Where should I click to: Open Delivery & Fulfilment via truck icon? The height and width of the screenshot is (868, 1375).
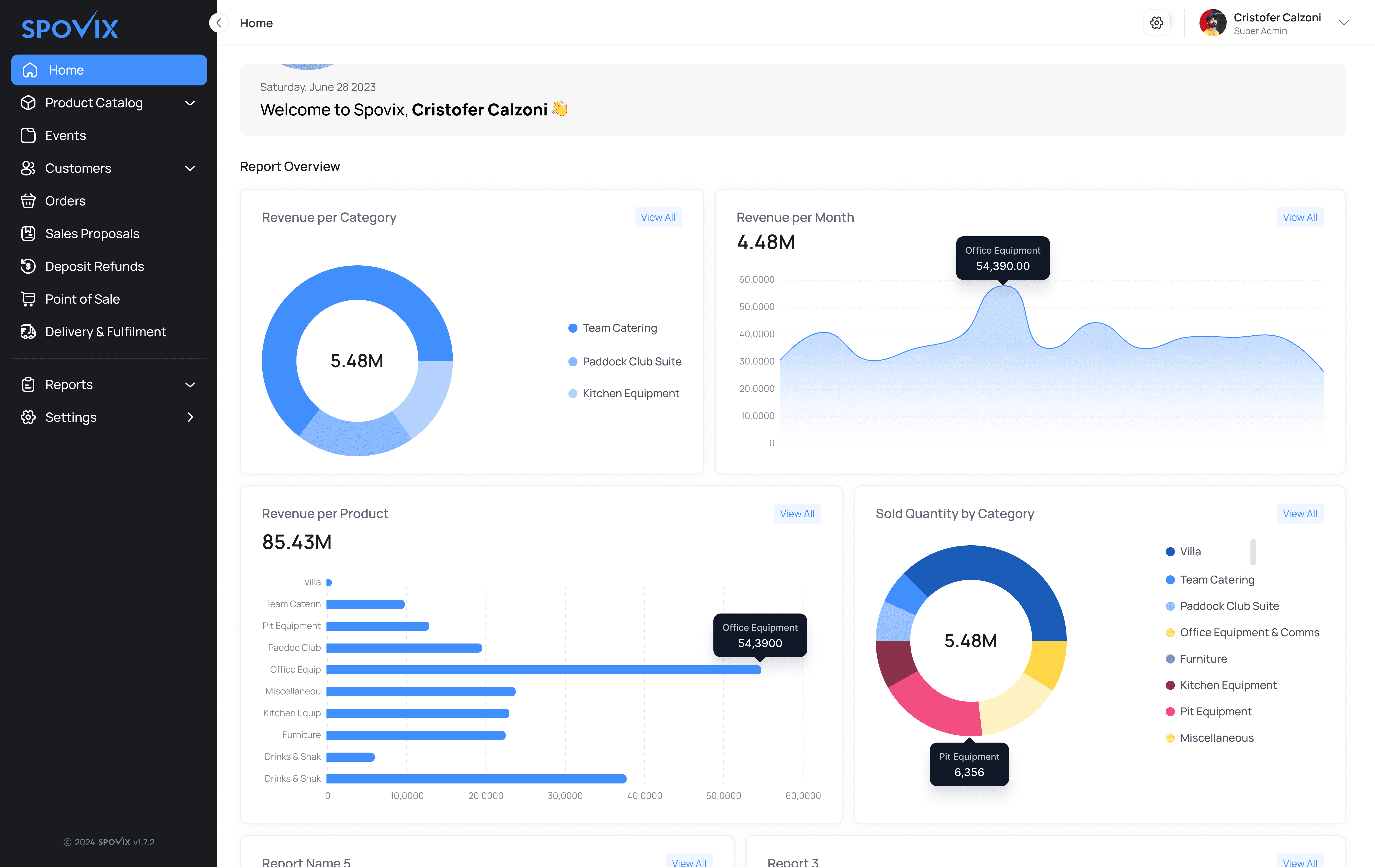pos(29,332)
